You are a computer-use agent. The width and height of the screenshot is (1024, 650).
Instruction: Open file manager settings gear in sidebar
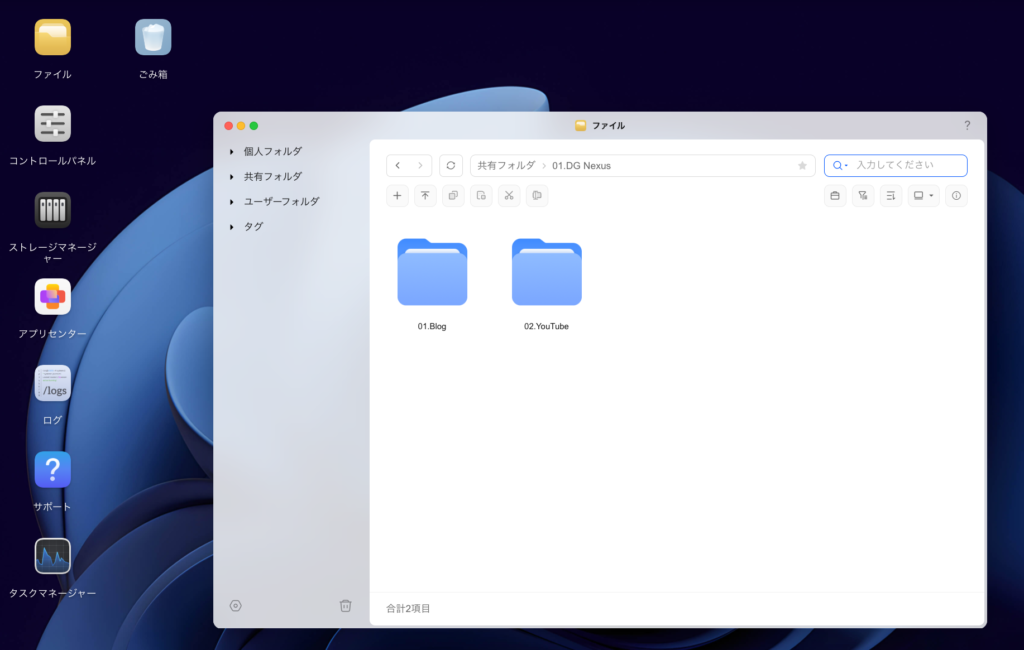tap(236, 606)
